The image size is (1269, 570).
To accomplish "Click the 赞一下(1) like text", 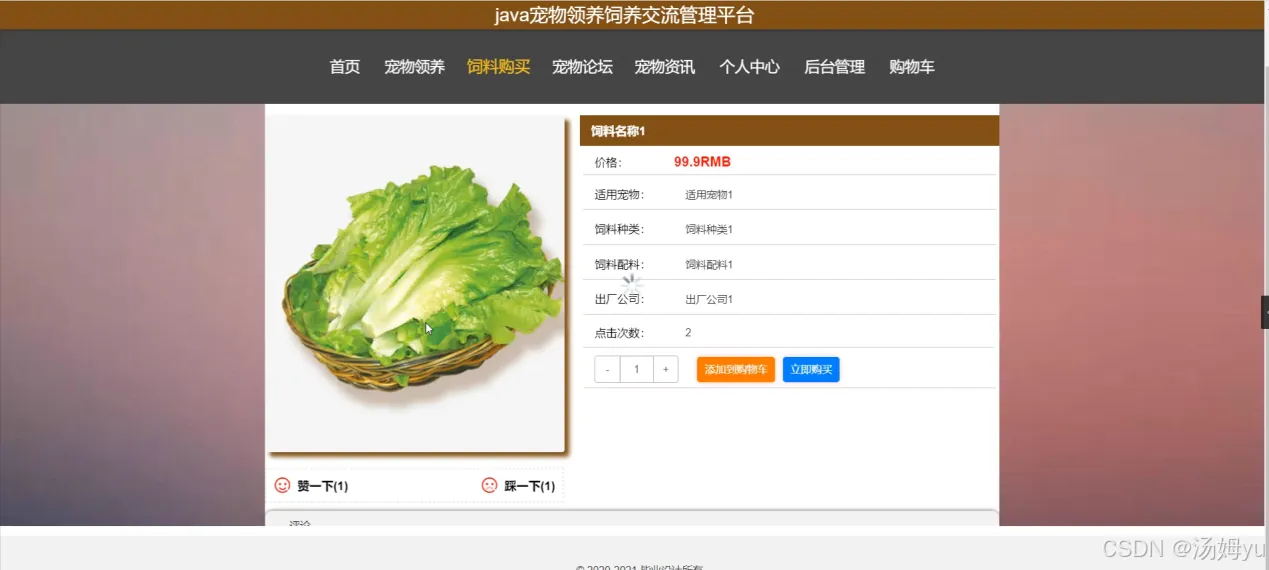I will [x=323, y=486].
